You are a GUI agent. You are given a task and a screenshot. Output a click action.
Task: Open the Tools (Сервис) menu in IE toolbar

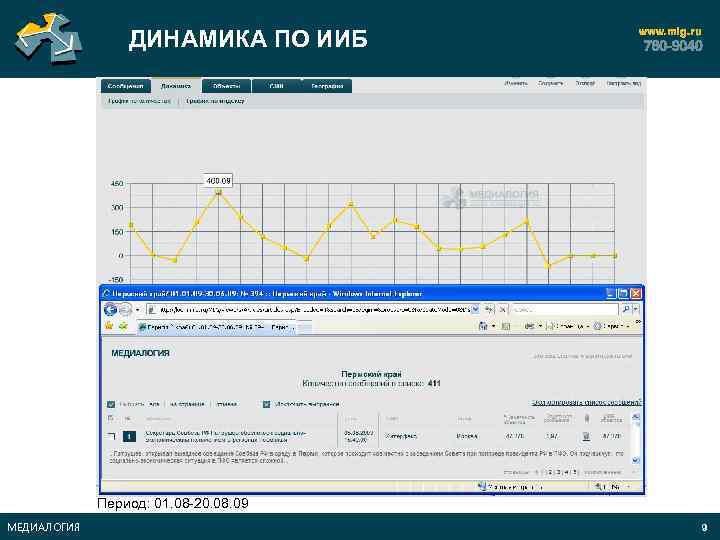coord(612,326)
